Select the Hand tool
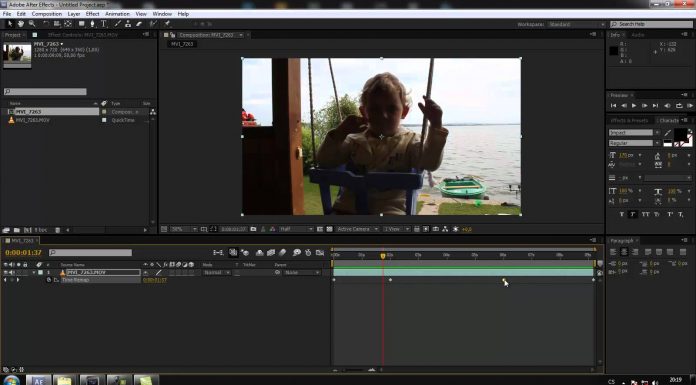This screenshot has width=696, height=385. pos(20,24)
